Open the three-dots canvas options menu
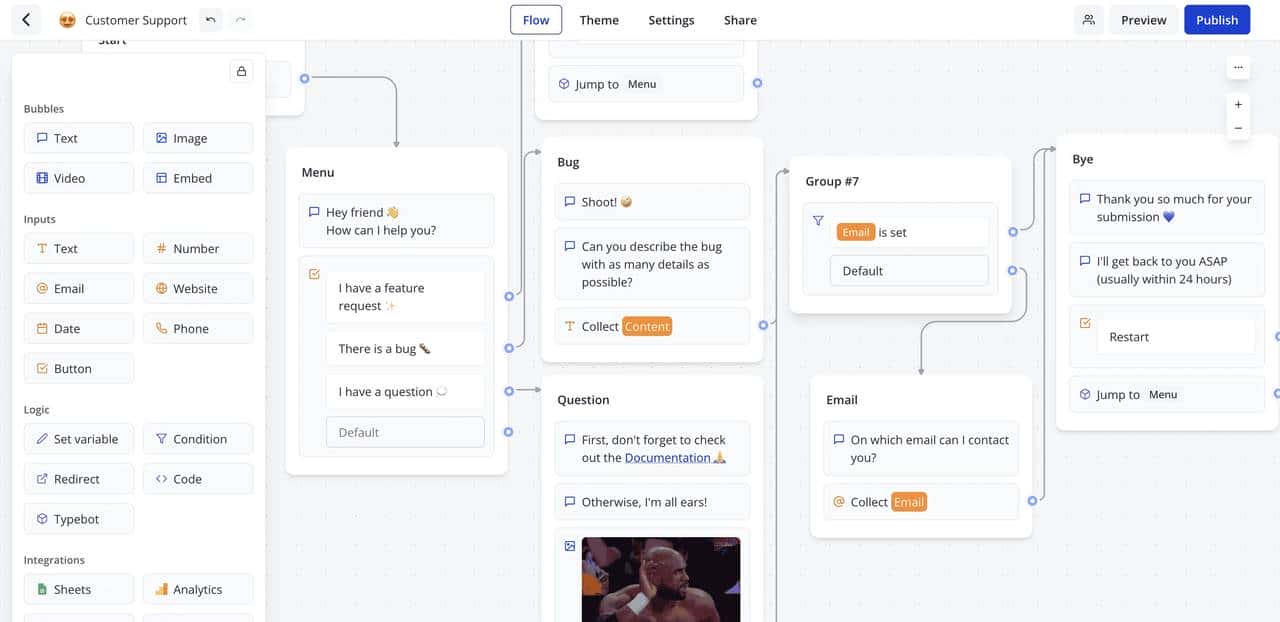1280x622 pixels. click(1238, 67)
